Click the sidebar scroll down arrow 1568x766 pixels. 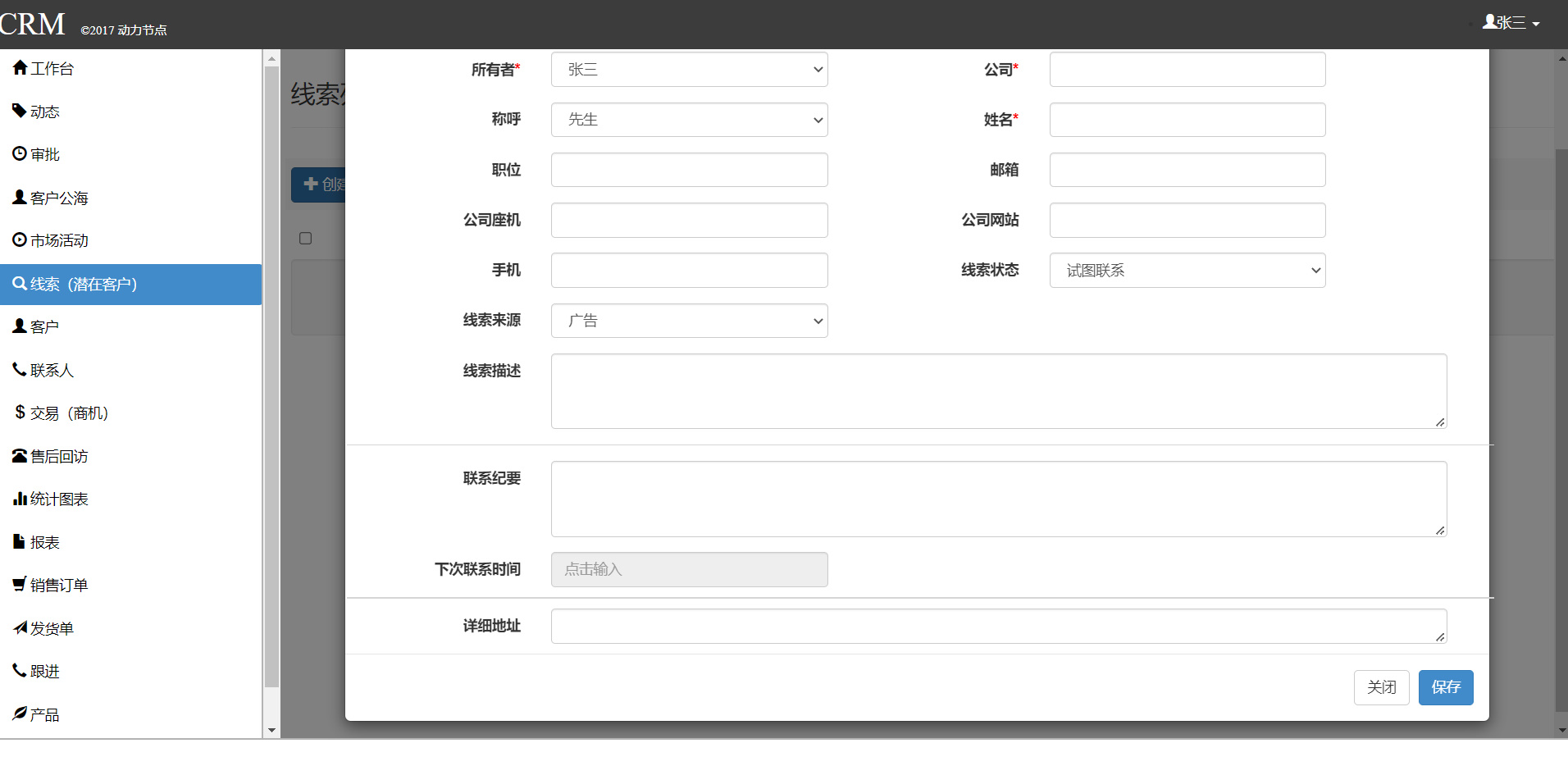[x=271, y=730]
